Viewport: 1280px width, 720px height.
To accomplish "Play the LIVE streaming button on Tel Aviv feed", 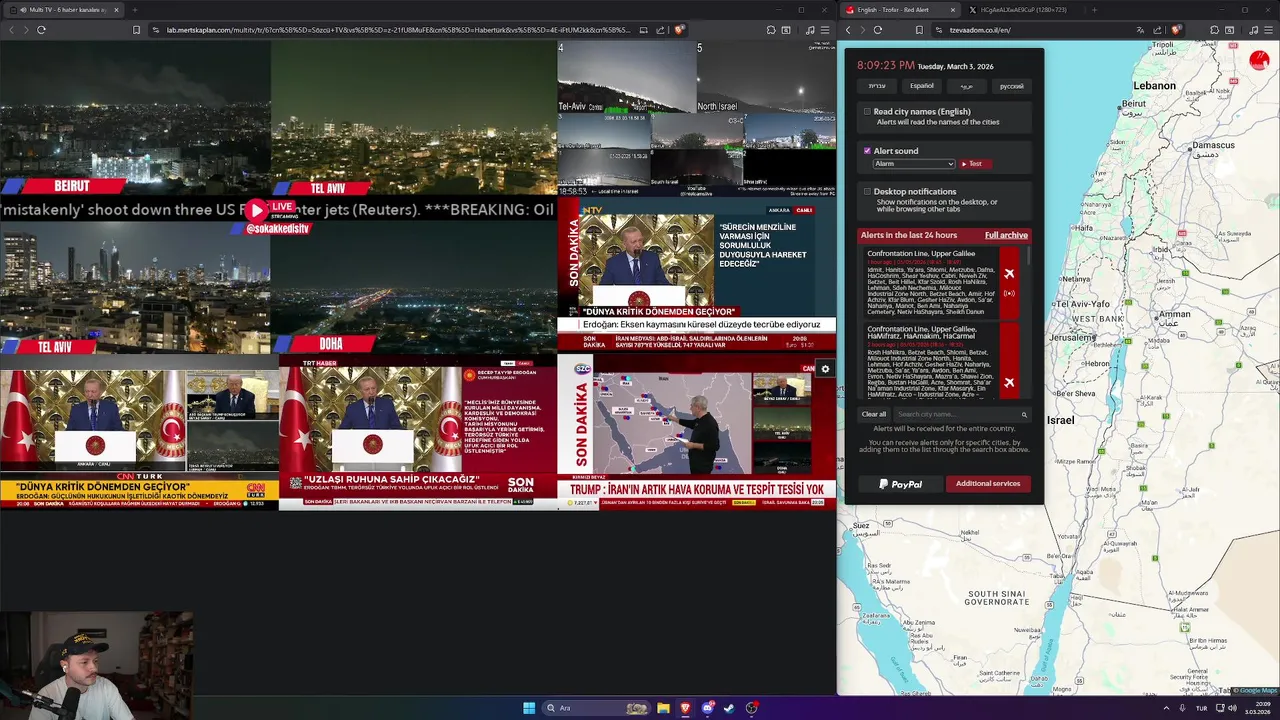I will click(257, 210).
